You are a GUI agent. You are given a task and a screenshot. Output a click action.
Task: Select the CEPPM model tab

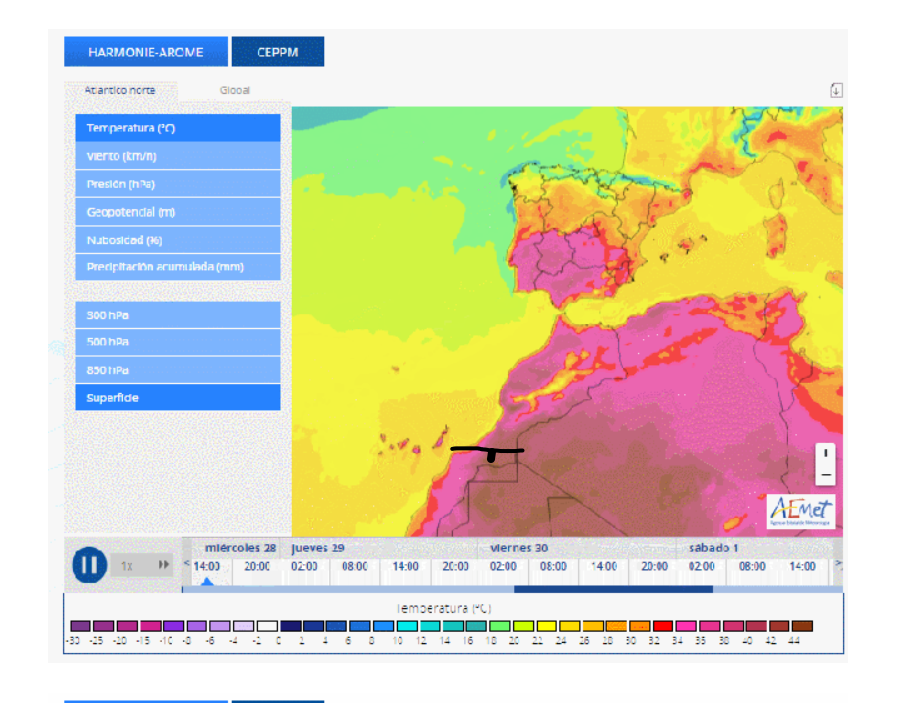[277, 52]
